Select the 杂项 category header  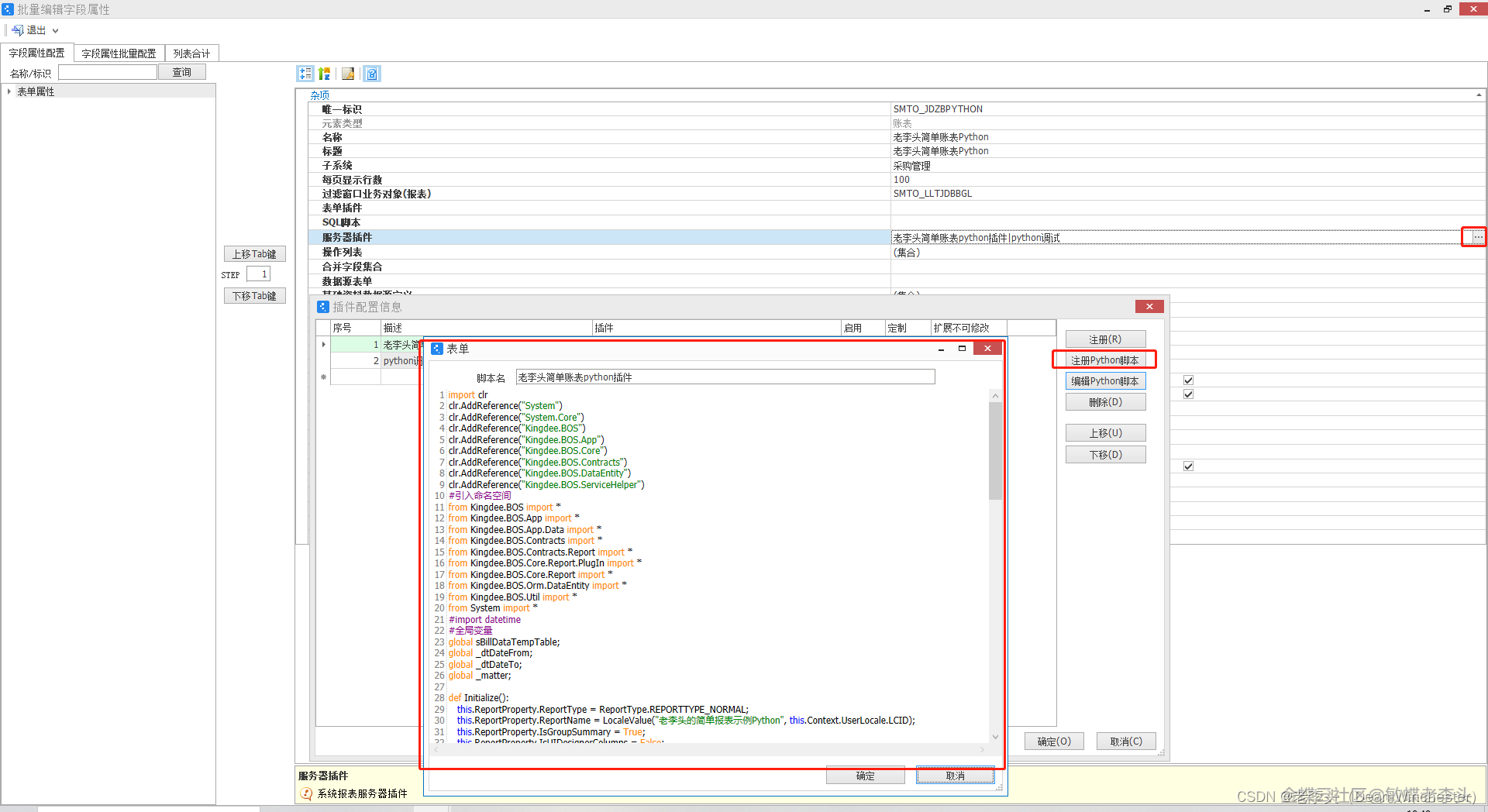pyautogui.click(x=319, y=95)
